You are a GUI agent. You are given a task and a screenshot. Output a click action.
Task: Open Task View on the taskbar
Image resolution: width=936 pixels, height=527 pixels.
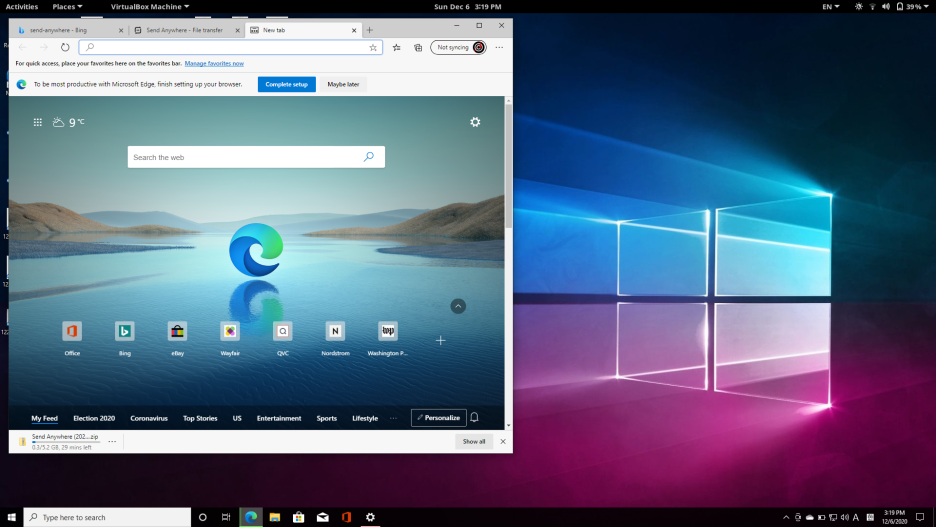[226, 517]
